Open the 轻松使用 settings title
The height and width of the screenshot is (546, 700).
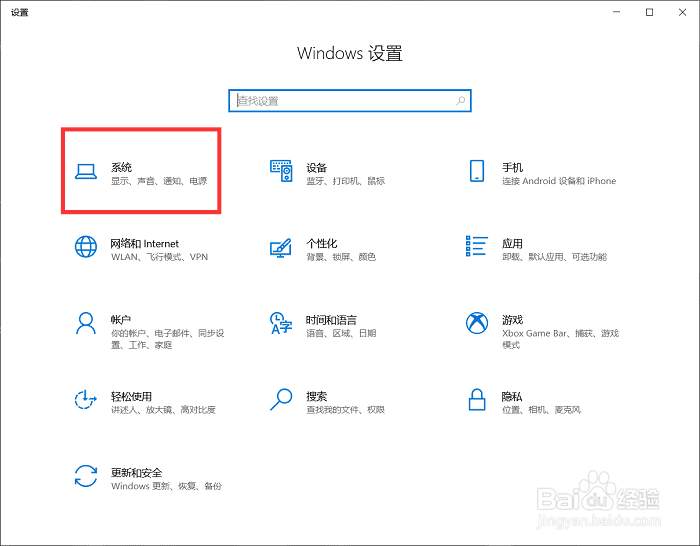pyautogui.click(x=131, y=396)
